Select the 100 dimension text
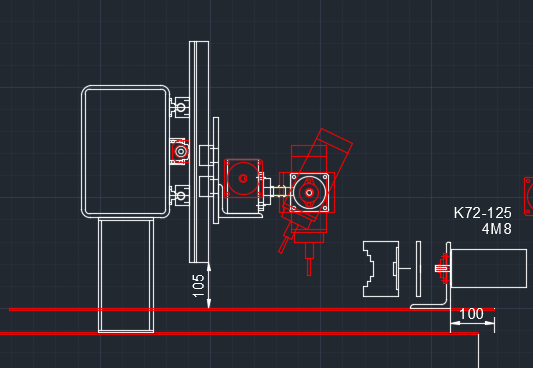533x368 pixels. pos(471,314)
